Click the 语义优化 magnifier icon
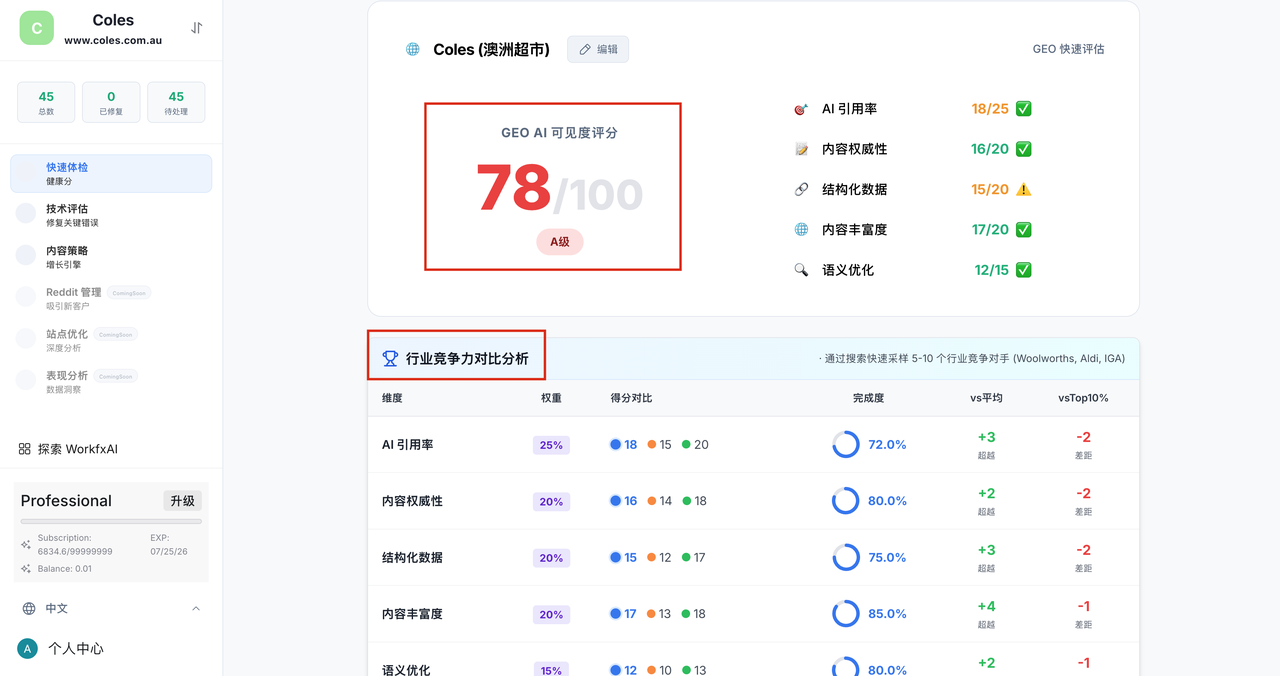Image resolution: width=1280 pixels, height=676 pixels. click(x=801, y=270)
